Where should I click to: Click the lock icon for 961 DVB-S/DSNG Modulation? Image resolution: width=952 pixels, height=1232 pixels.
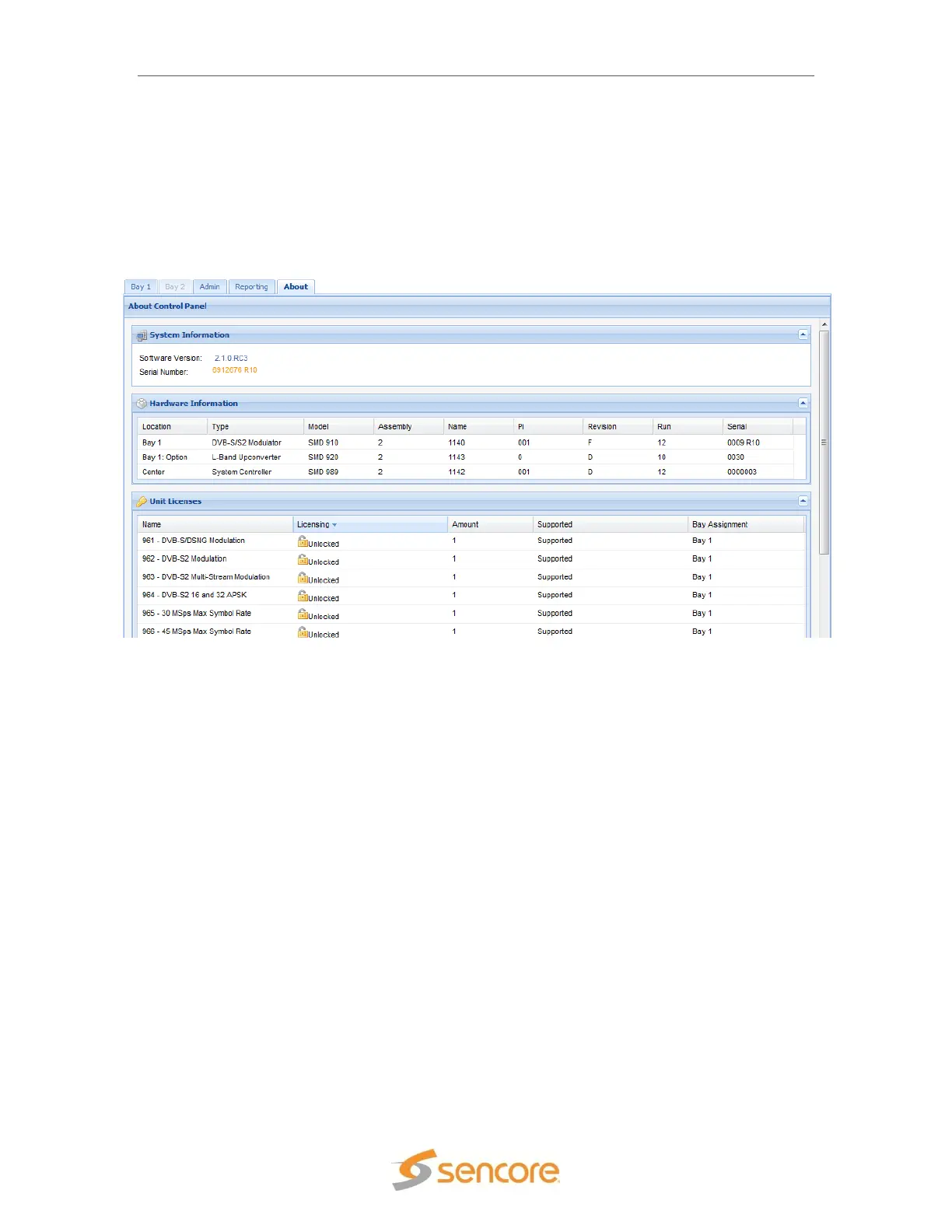[x=303, y=541]
